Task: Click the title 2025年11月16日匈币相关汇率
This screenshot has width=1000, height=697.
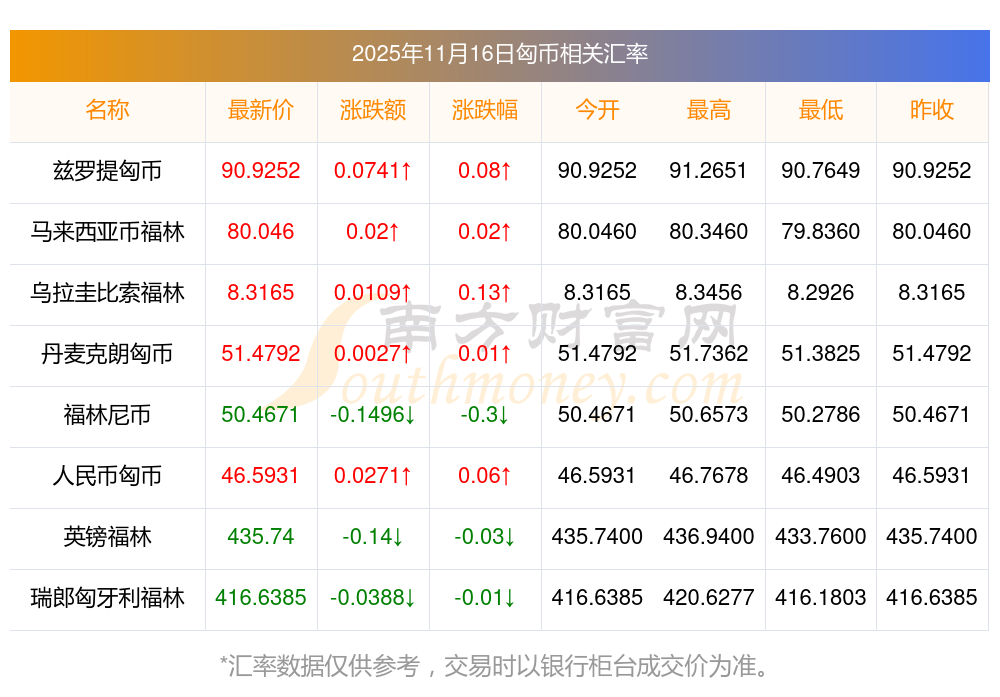Action: point(499,54)
